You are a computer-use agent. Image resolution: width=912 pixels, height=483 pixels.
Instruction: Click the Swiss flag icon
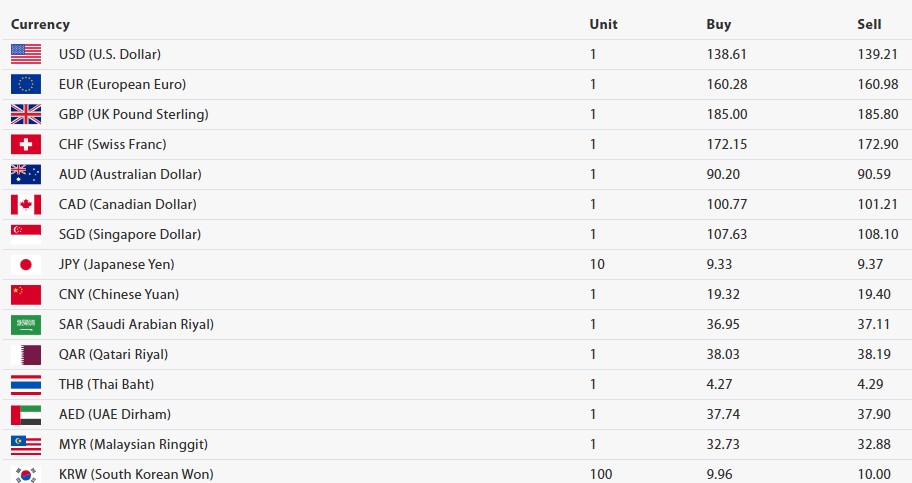point(26,144)
